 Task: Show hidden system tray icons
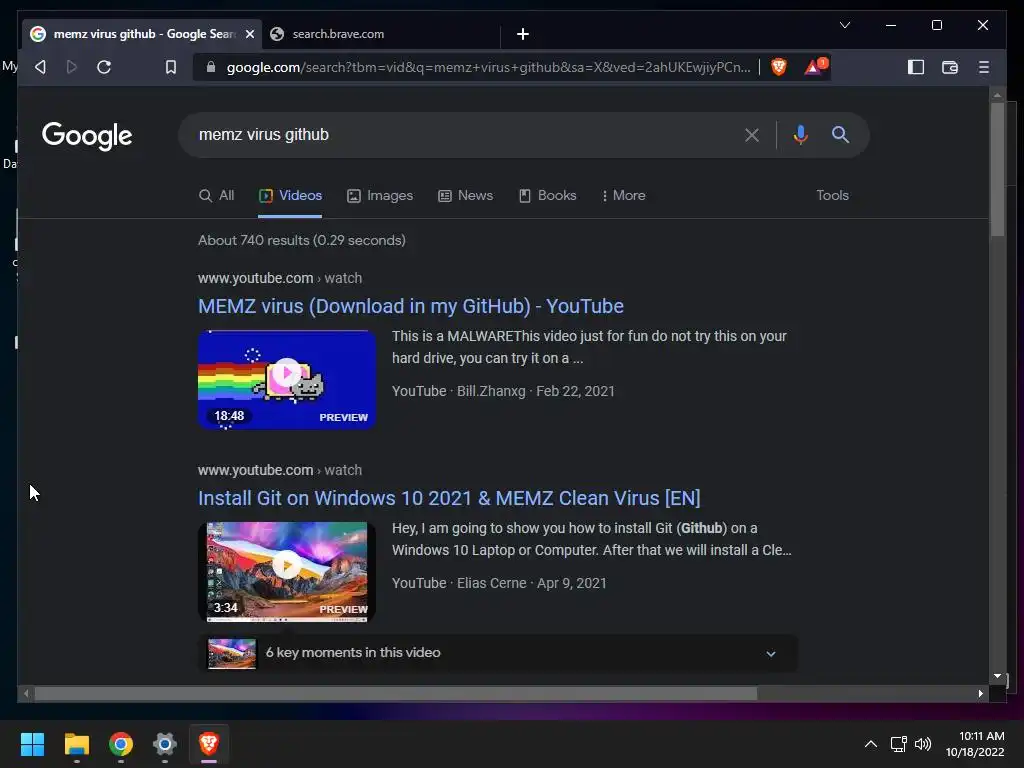[x=871, y=744]
